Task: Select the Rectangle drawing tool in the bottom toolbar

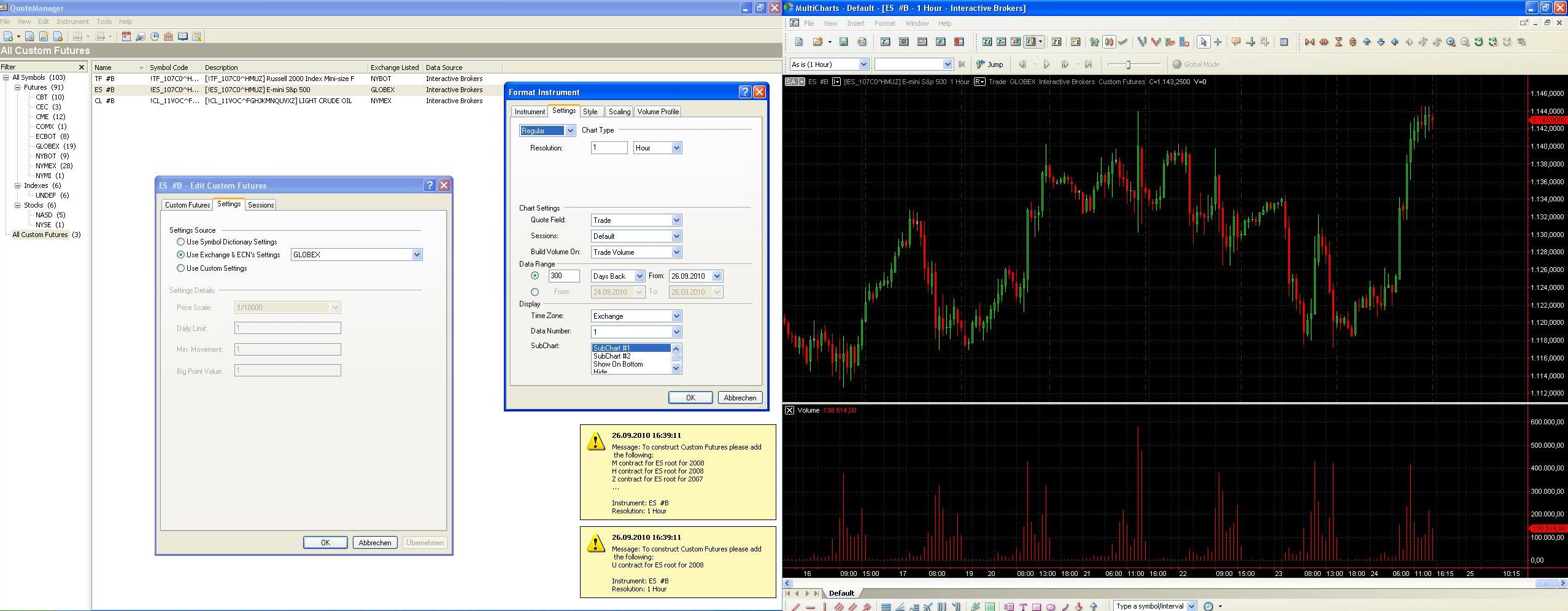Action: click(1037, 607)
